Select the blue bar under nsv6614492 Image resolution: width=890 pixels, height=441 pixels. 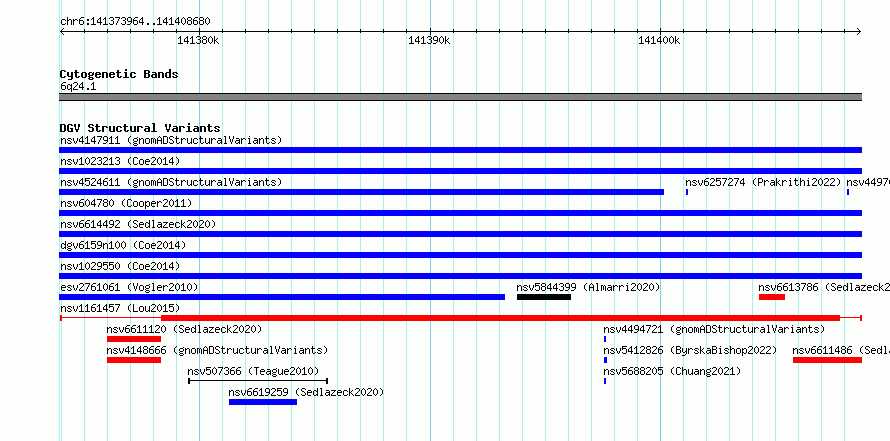pos(460,234)
